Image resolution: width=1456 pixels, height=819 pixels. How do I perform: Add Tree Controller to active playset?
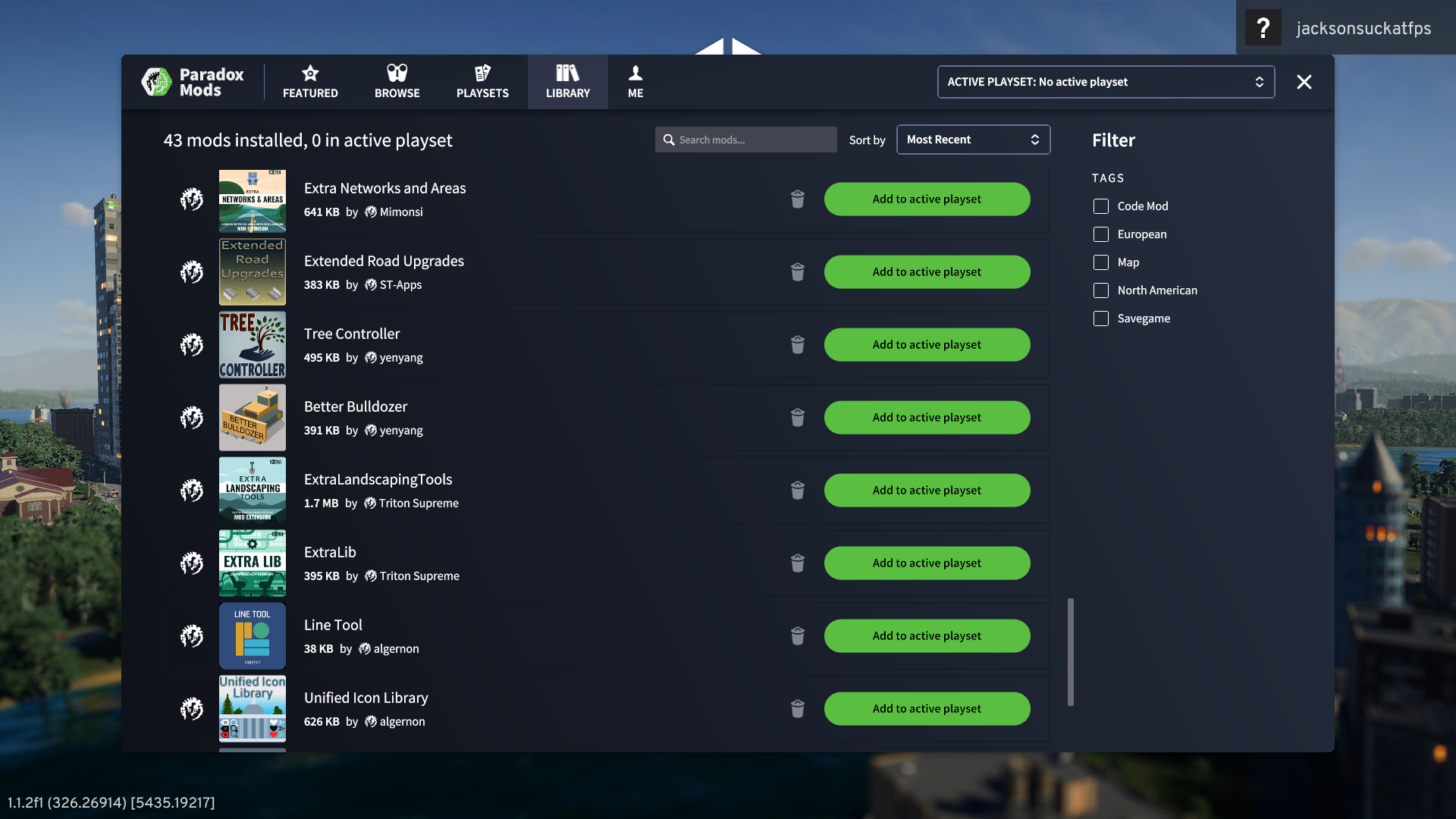[x=927, y=344]
